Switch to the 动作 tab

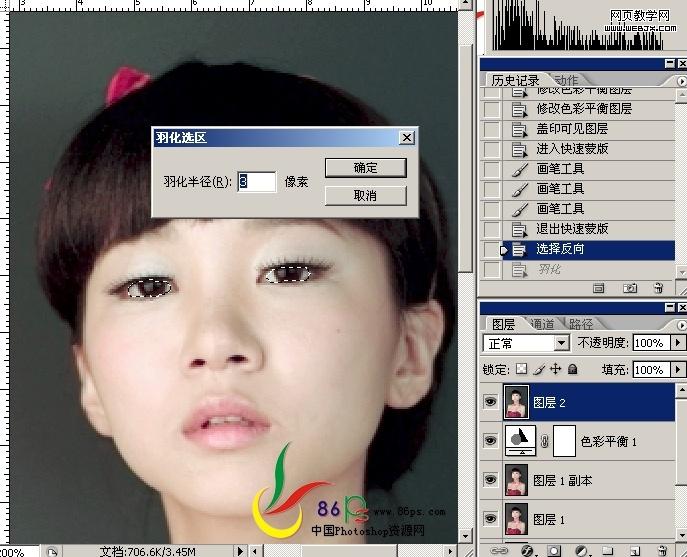coord(566,80)
